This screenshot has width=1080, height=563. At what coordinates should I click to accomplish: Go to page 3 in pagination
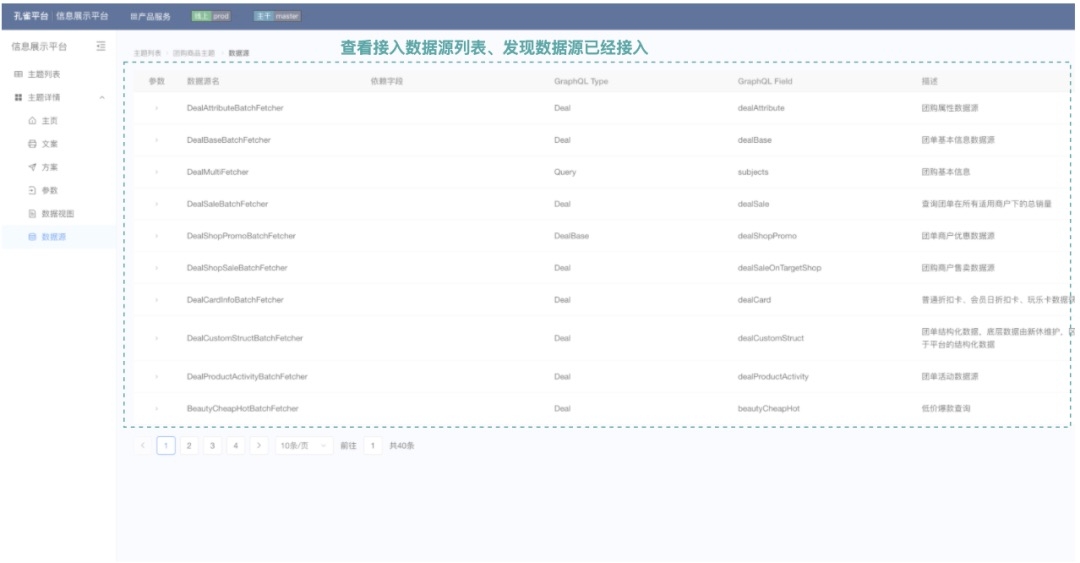tap(212, 445)
